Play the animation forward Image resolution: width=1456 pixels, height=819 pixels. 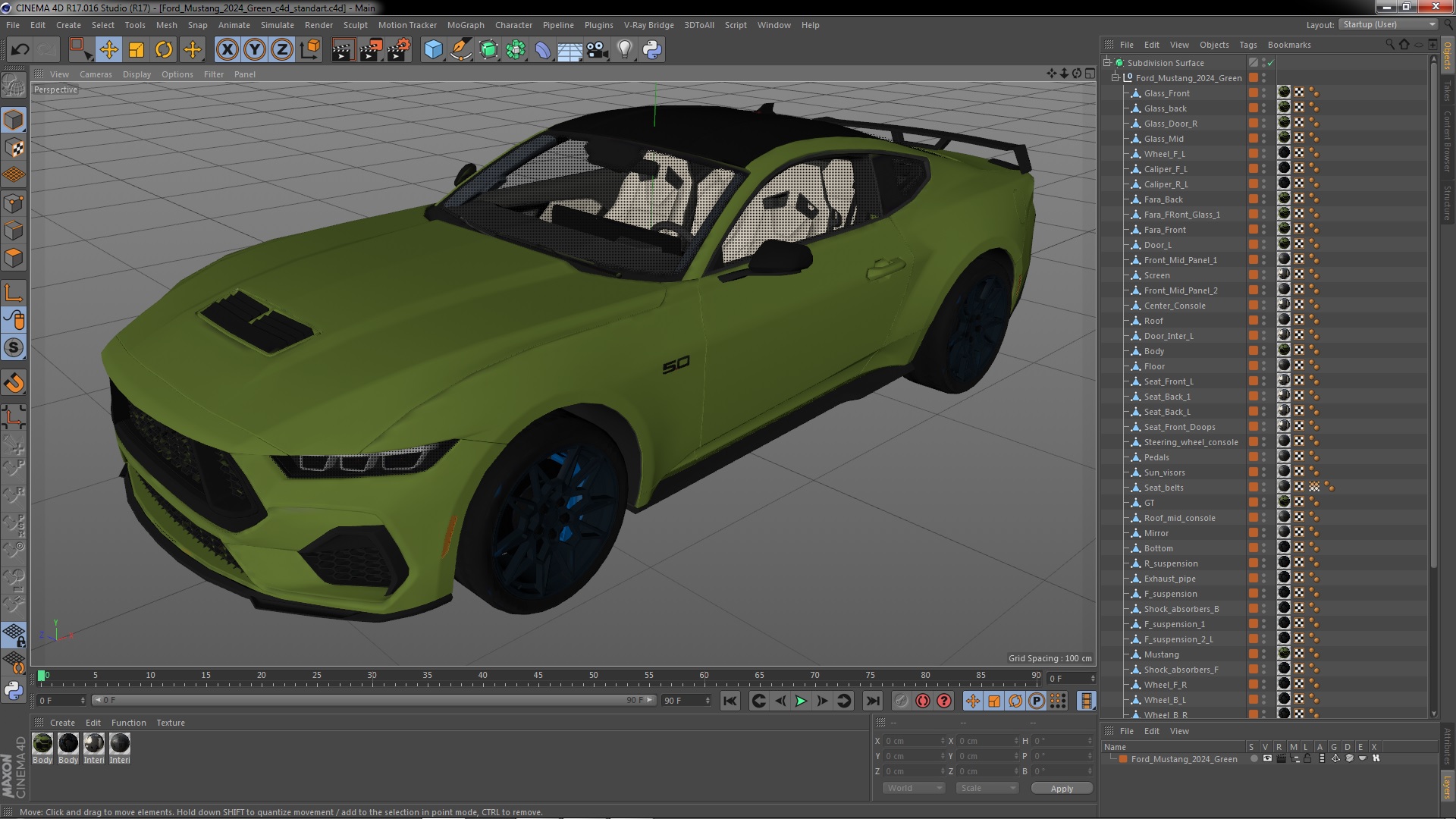[801, 701]
